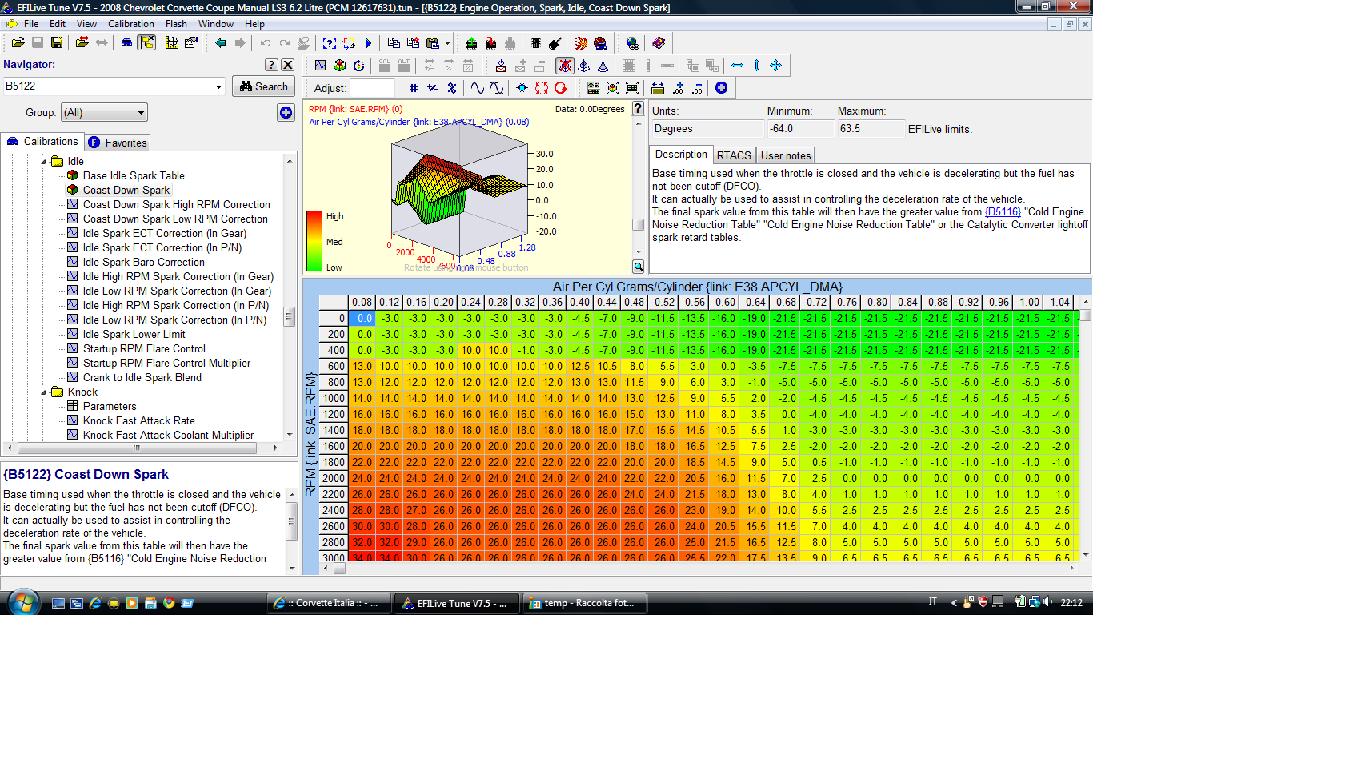The image size is (1366, 768).
Task: Click the 2000 RPM row header
Action: 334,479
